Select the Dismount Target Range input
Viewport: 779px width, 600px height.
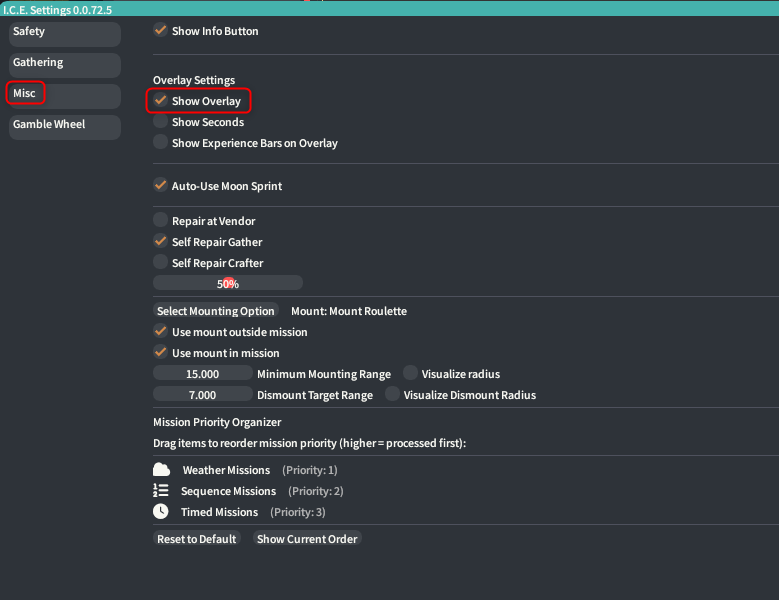tap(203, 395)
